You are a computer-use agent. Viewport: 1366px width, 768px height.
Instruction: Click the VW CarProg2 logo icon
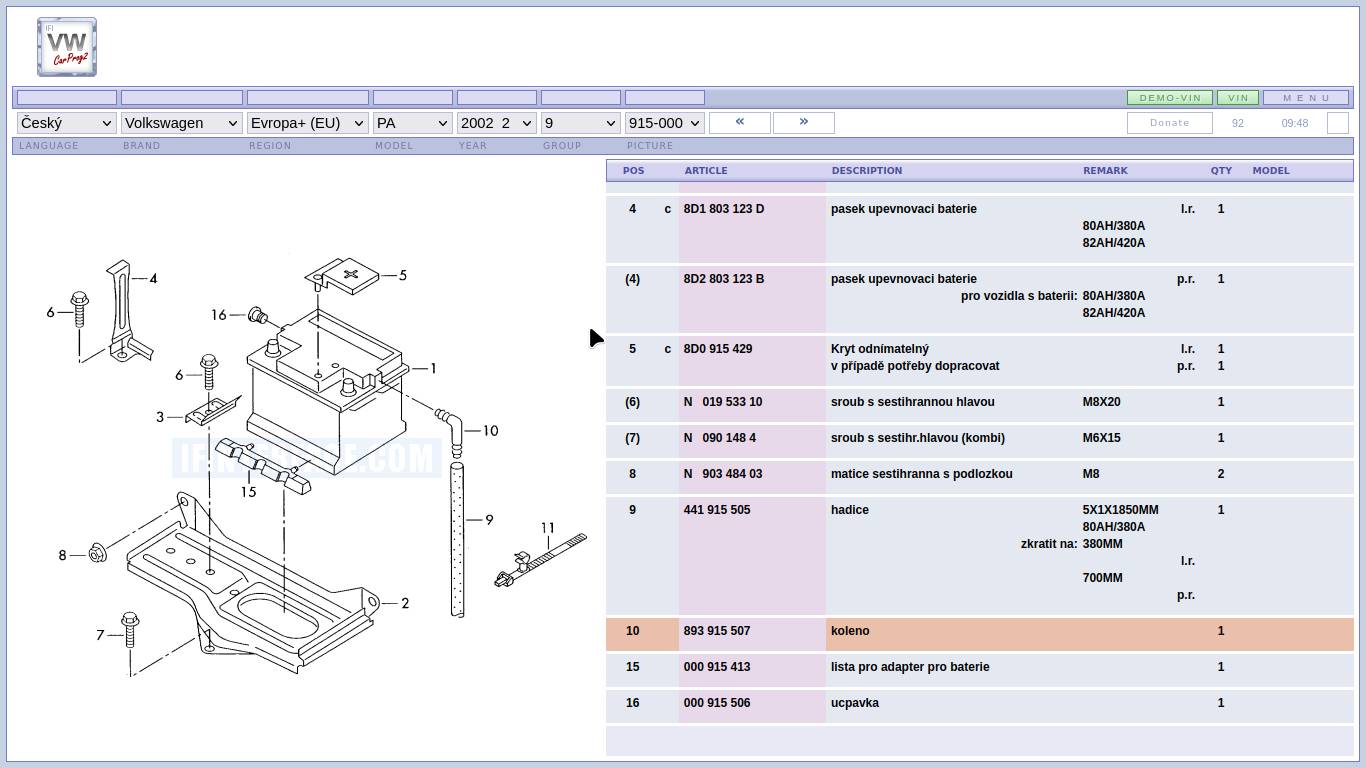click(x=67, y=47)
